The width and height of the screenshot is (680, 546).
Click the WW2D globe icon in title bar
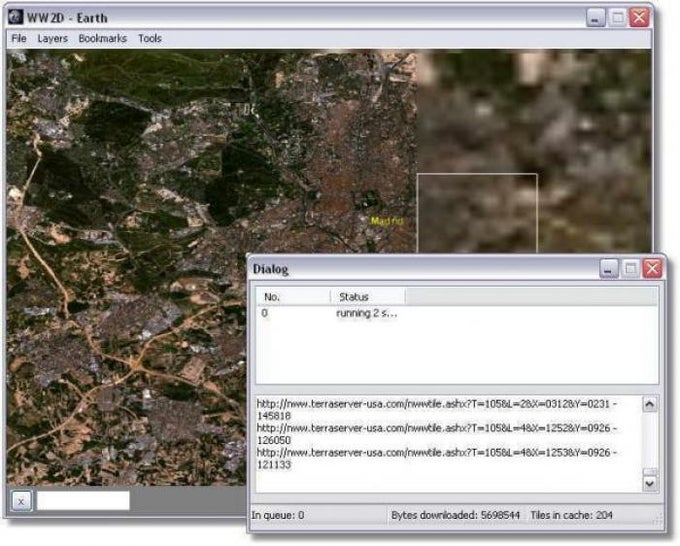pyautogui.click(x=16, y=17)
